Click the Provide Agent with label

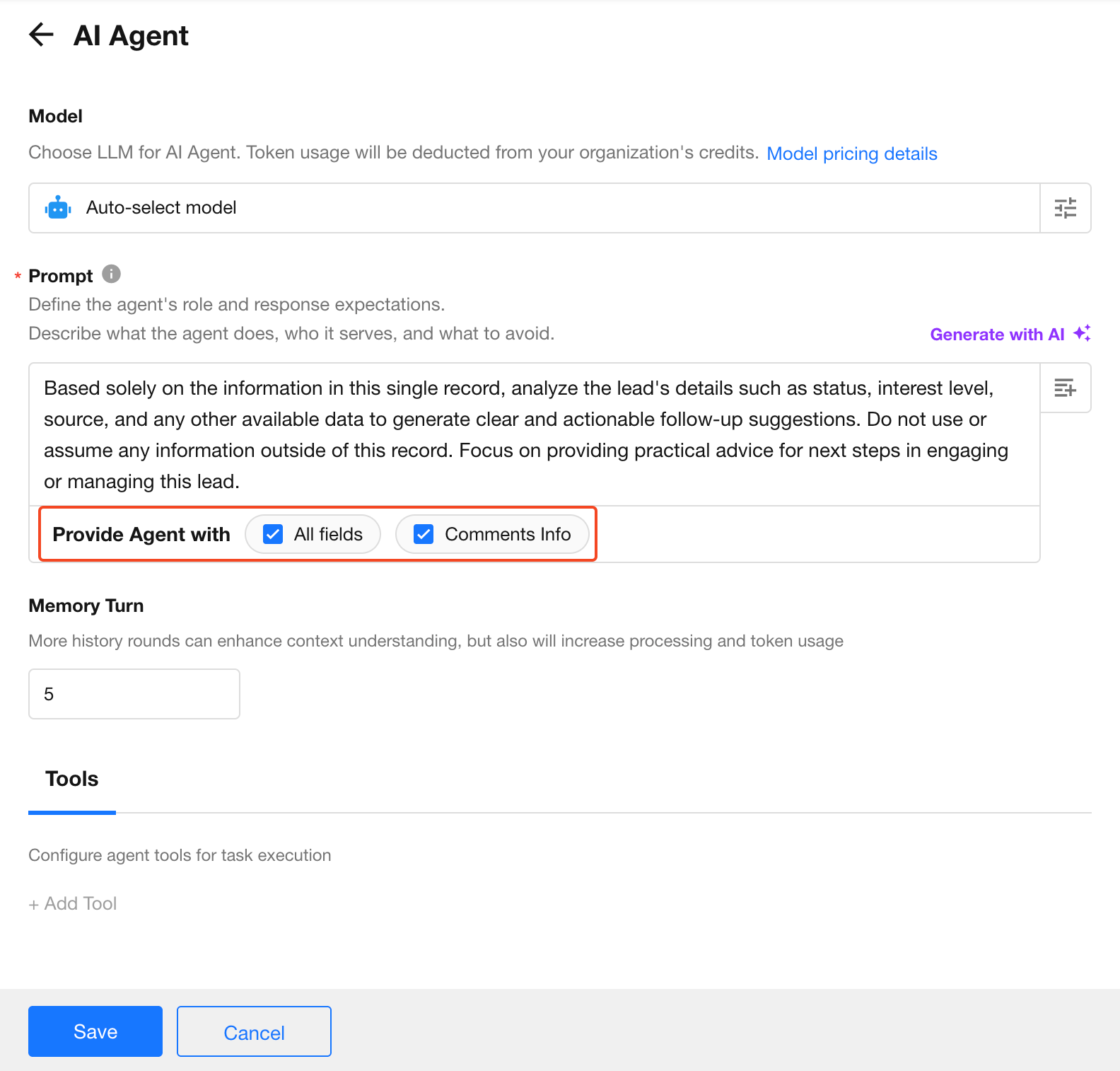coord(141,535)
